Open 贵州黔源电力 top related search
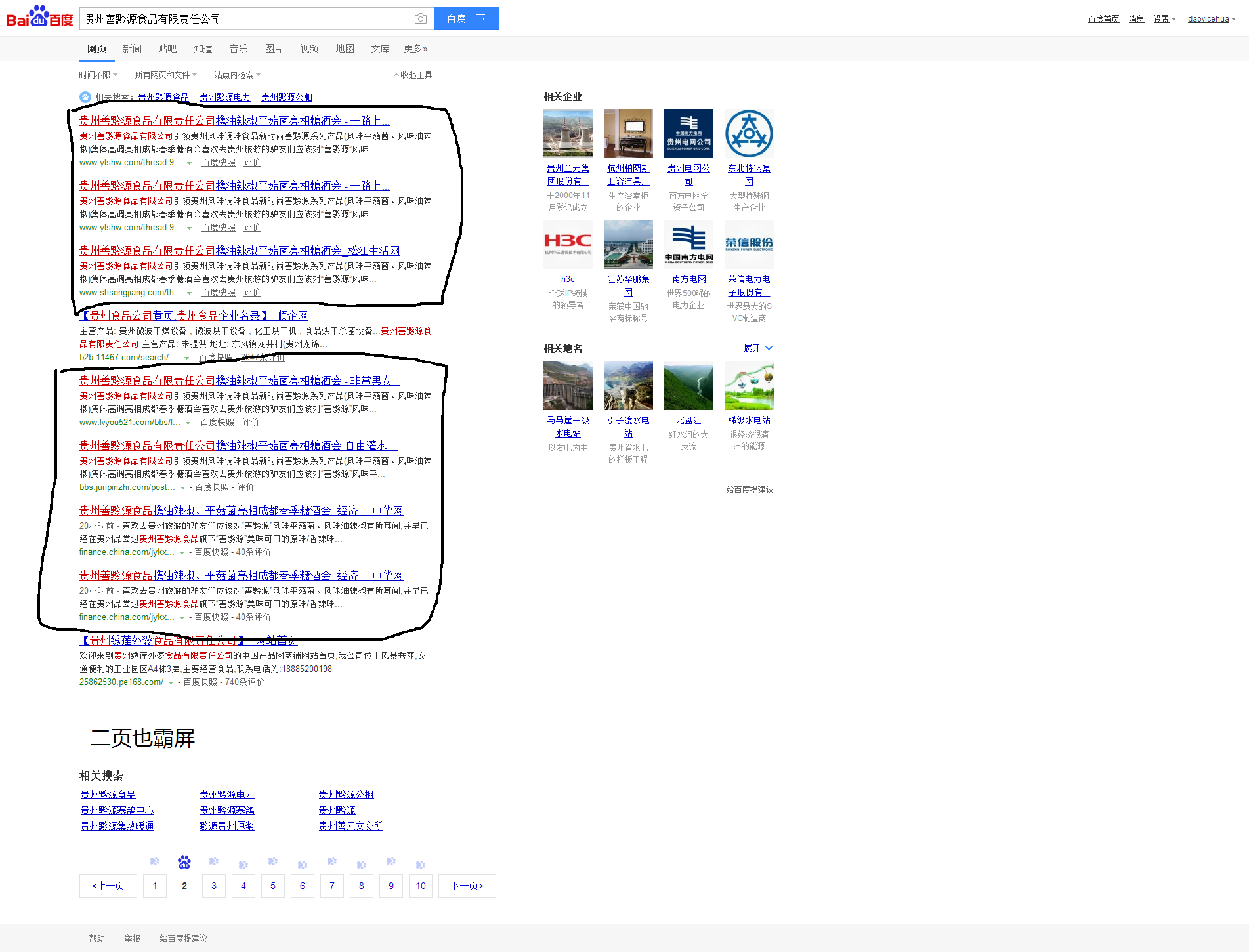This screenshot has width=1249, height=952. click(x=225, y=97)
